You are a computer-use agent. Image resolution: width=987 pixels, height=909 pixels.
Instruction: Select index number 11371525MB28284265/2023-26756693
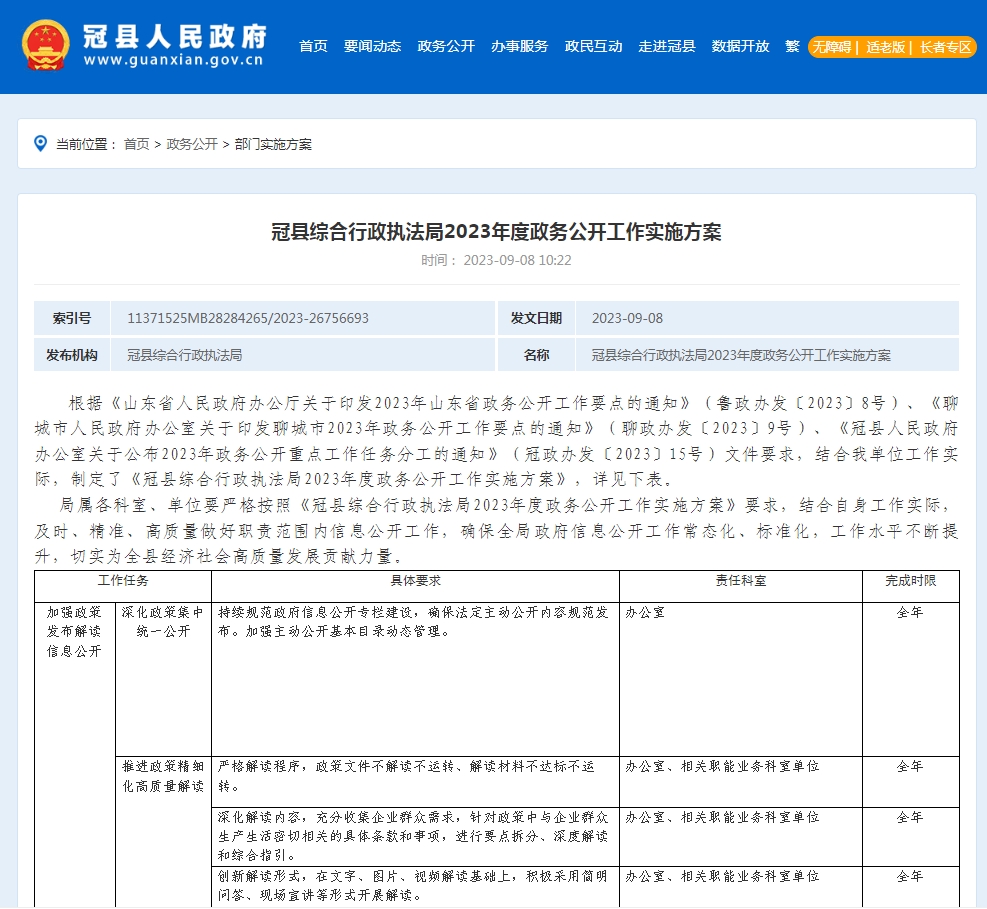(x=248, y=319)
